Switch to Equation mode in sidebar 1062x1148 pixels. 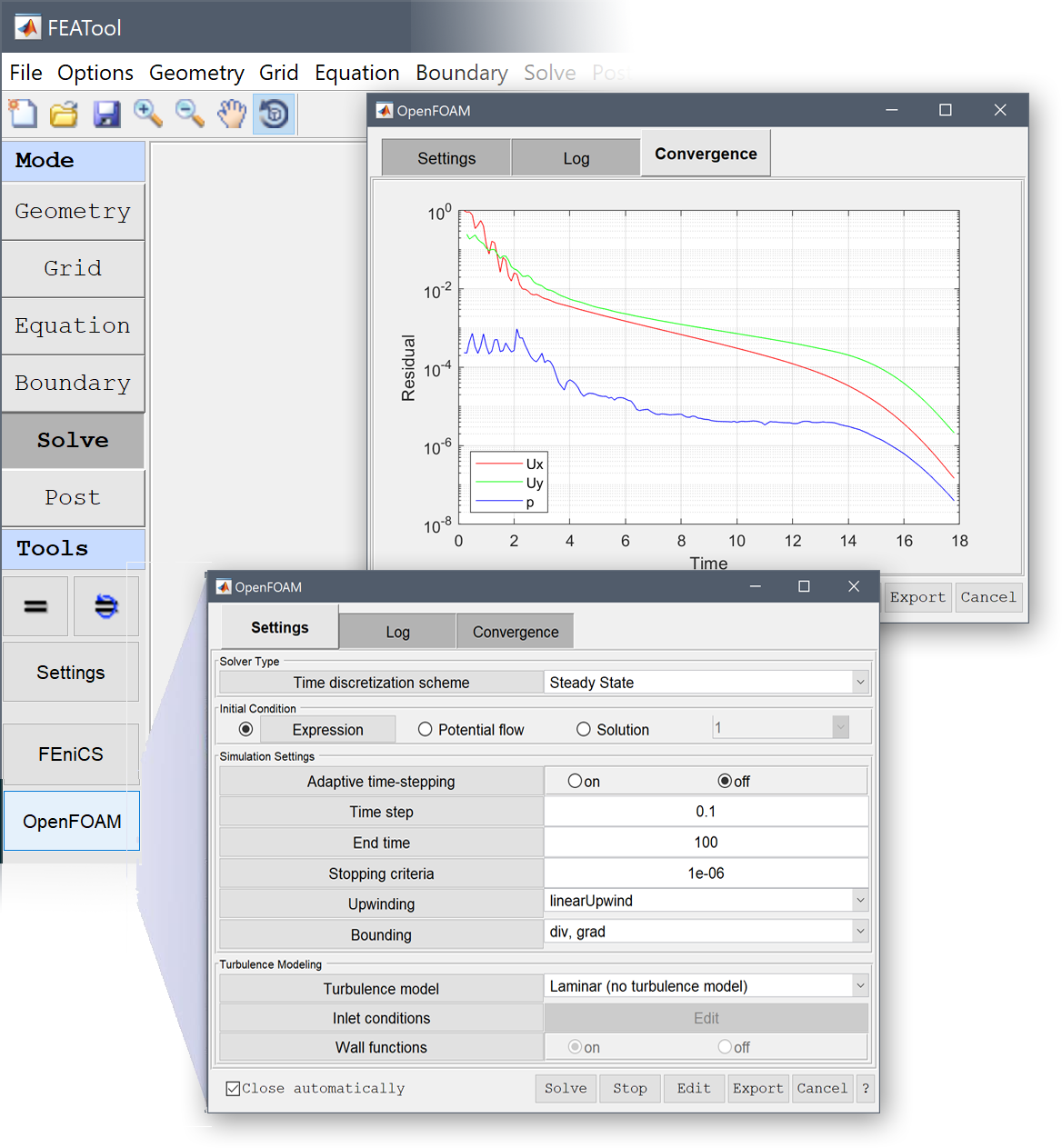73,326
